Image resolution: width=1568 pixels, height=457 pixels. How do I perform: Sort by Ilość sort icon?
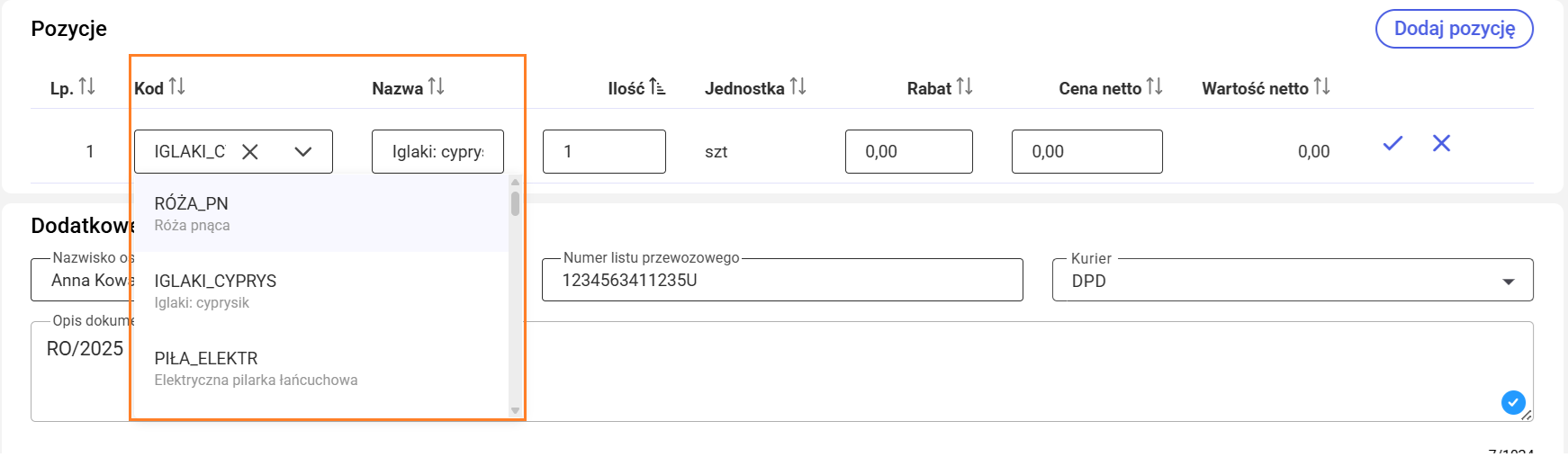(657, 87)
